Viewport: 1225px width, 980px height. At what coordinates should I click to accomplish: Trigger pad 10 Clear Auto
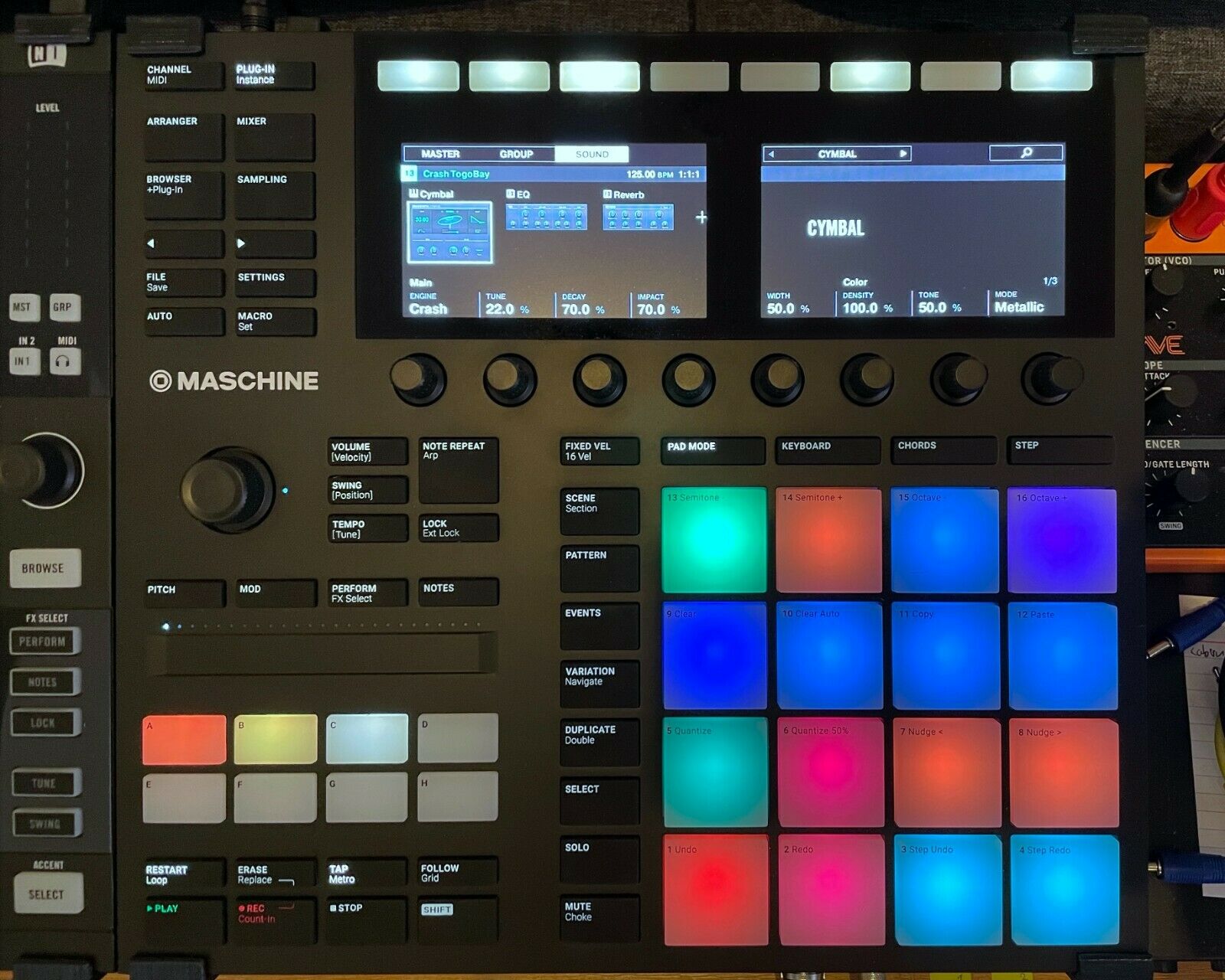pos(830,656)
